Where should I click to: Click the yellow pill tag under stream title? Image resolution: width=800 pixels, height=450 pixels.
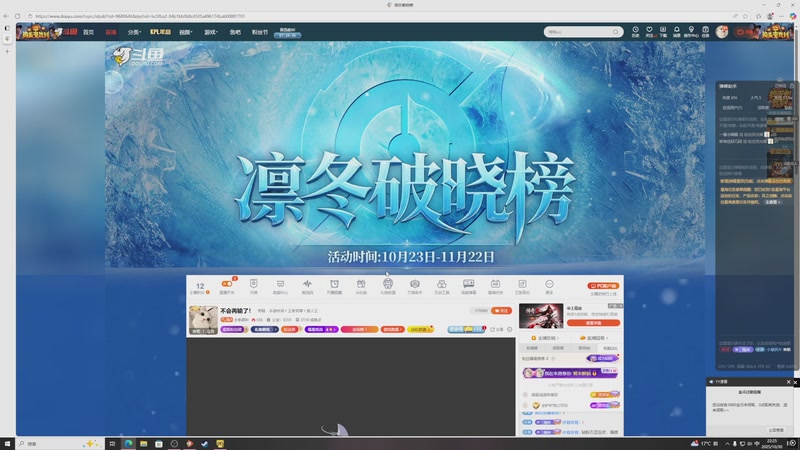click(421, 330)
